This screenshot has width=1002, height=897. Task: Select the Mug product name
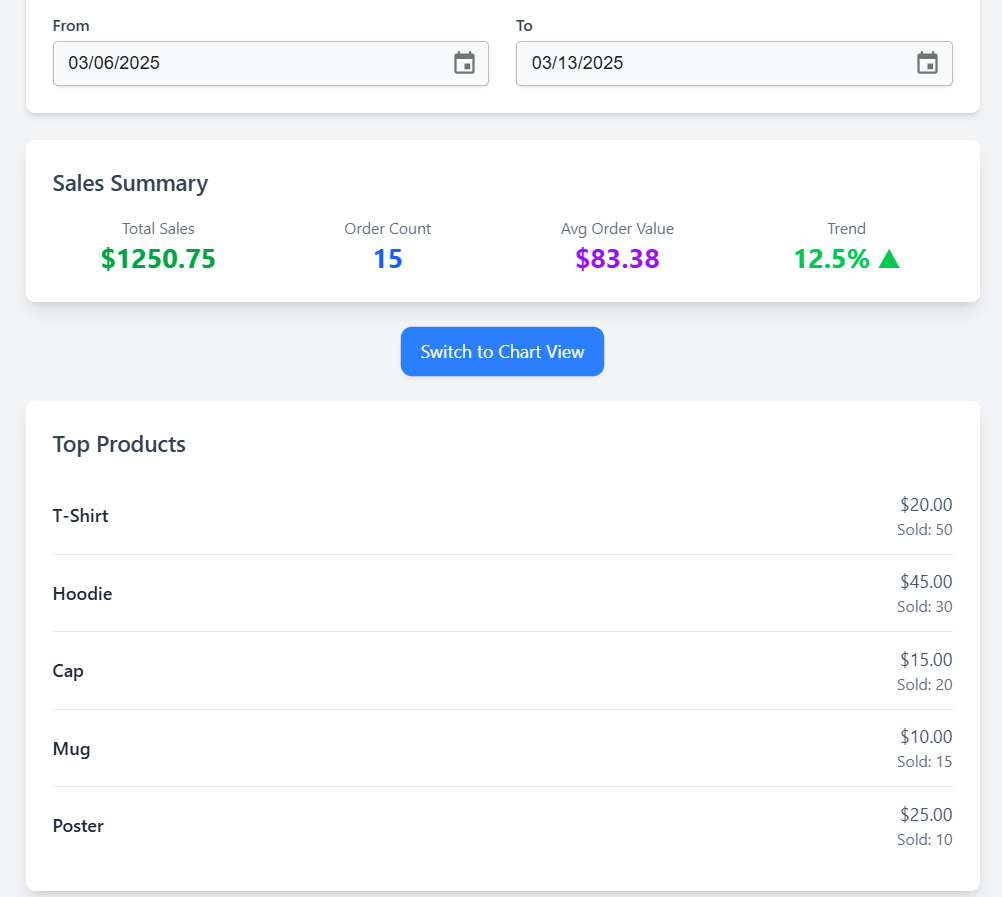71,749
